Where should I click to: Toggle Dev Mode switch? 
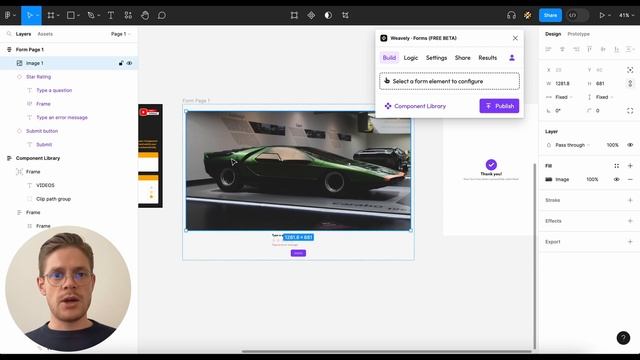[x=577, y=16]
